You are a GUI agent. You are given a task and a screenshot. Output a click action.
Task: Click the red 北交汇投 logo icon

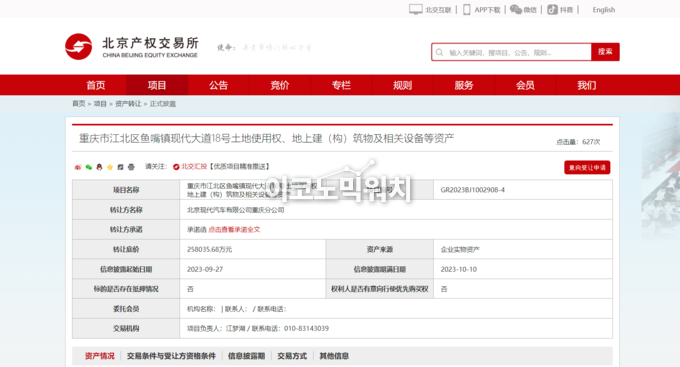tap(176, 167)
